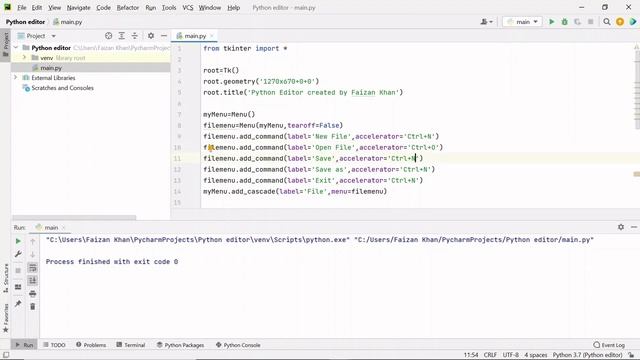640x360 pixels.
Task: Open Project panel gear options
Action: (x=151, y=36)
